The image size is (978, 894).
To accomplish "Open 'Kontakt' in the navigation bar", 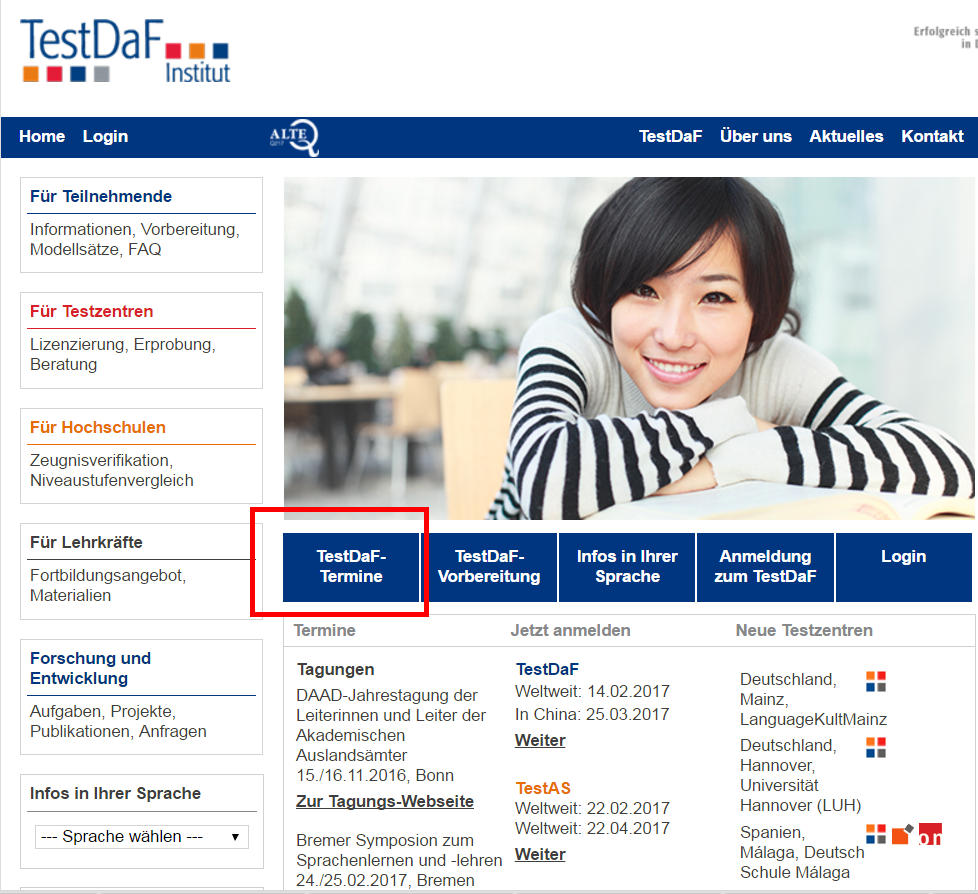I will [x=932, y=137].
